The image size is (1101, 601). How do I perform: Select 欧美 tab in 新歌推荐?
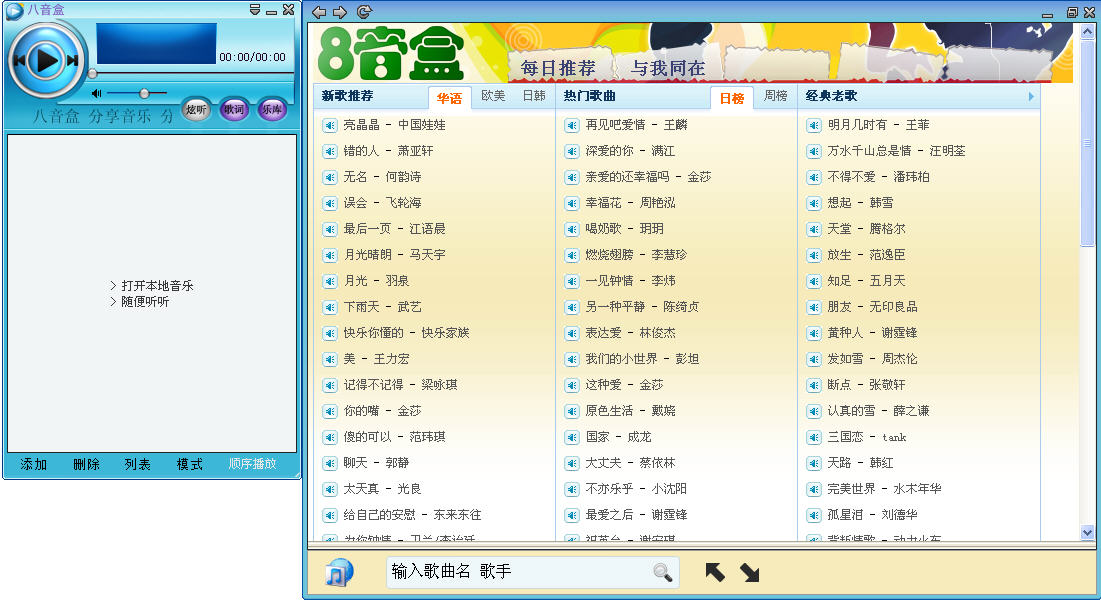[493, 95]
